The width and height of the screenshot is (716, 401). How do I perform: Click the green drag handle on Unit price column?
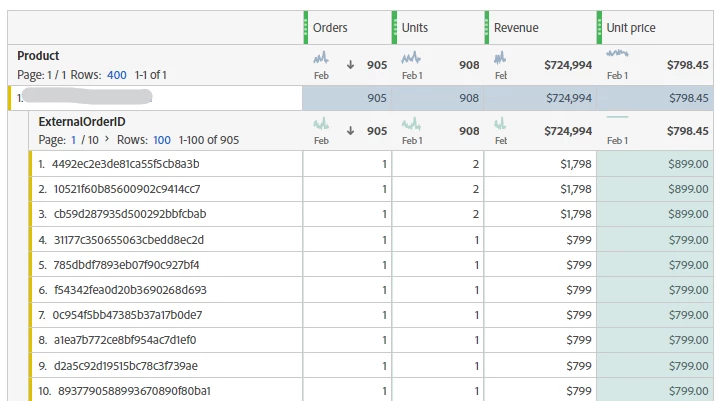(599, 28)
